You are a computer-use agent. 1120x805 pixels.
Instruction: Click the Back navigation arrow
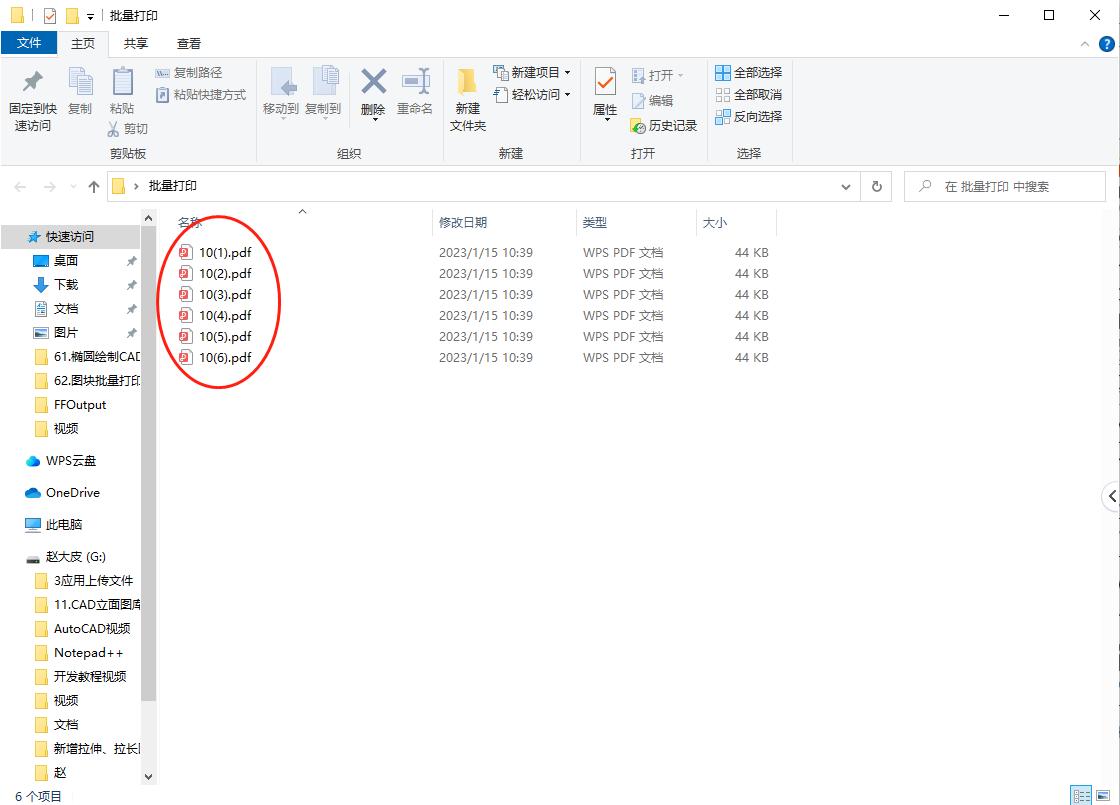[x=20, y=186]
